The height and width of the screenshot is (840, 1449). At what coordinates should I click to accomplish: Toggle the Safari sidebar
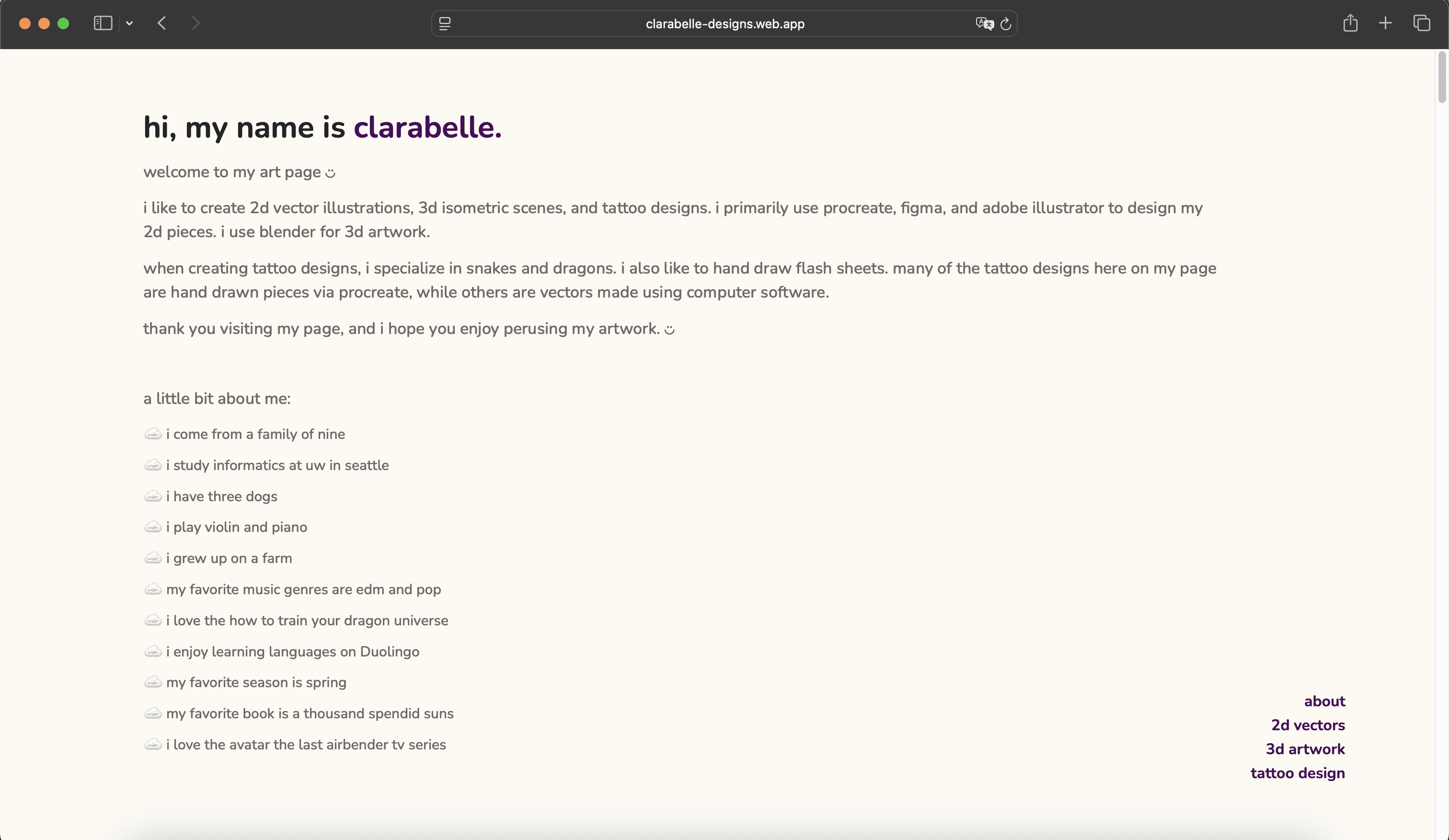coord(103,23)
